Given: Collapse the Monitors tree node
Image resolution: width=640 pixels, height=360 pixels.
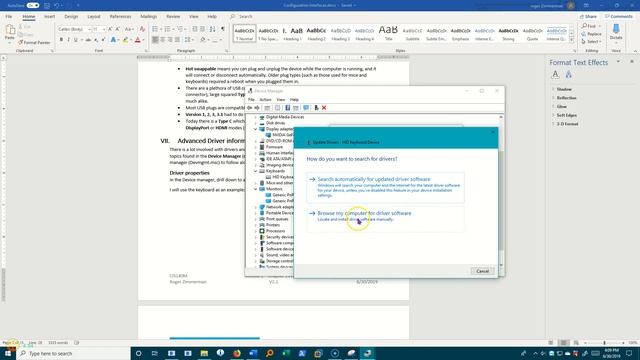Looking at the screenshot, I should click(256, 189).
